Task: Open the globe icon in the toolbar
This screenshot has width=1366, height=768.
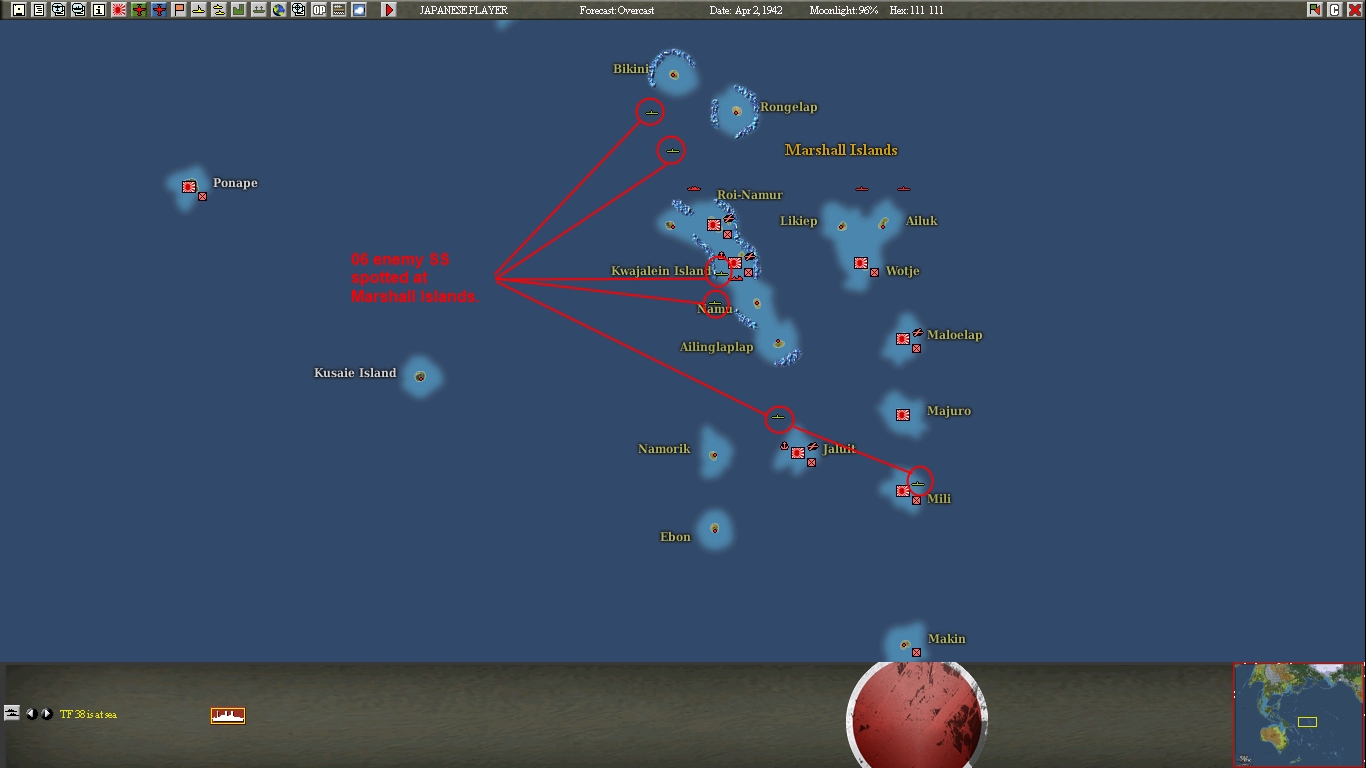Action: click(279, 10)
